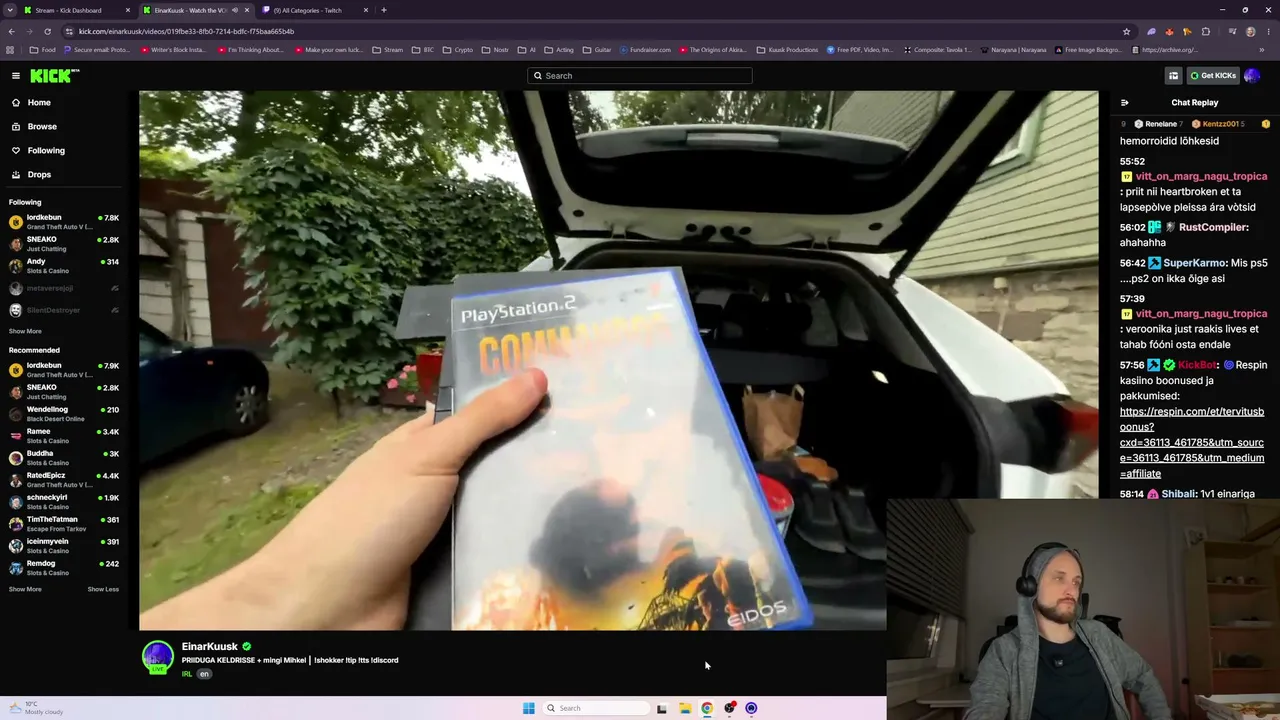Open the BTC bookmarks folder

tap(423, 50)
